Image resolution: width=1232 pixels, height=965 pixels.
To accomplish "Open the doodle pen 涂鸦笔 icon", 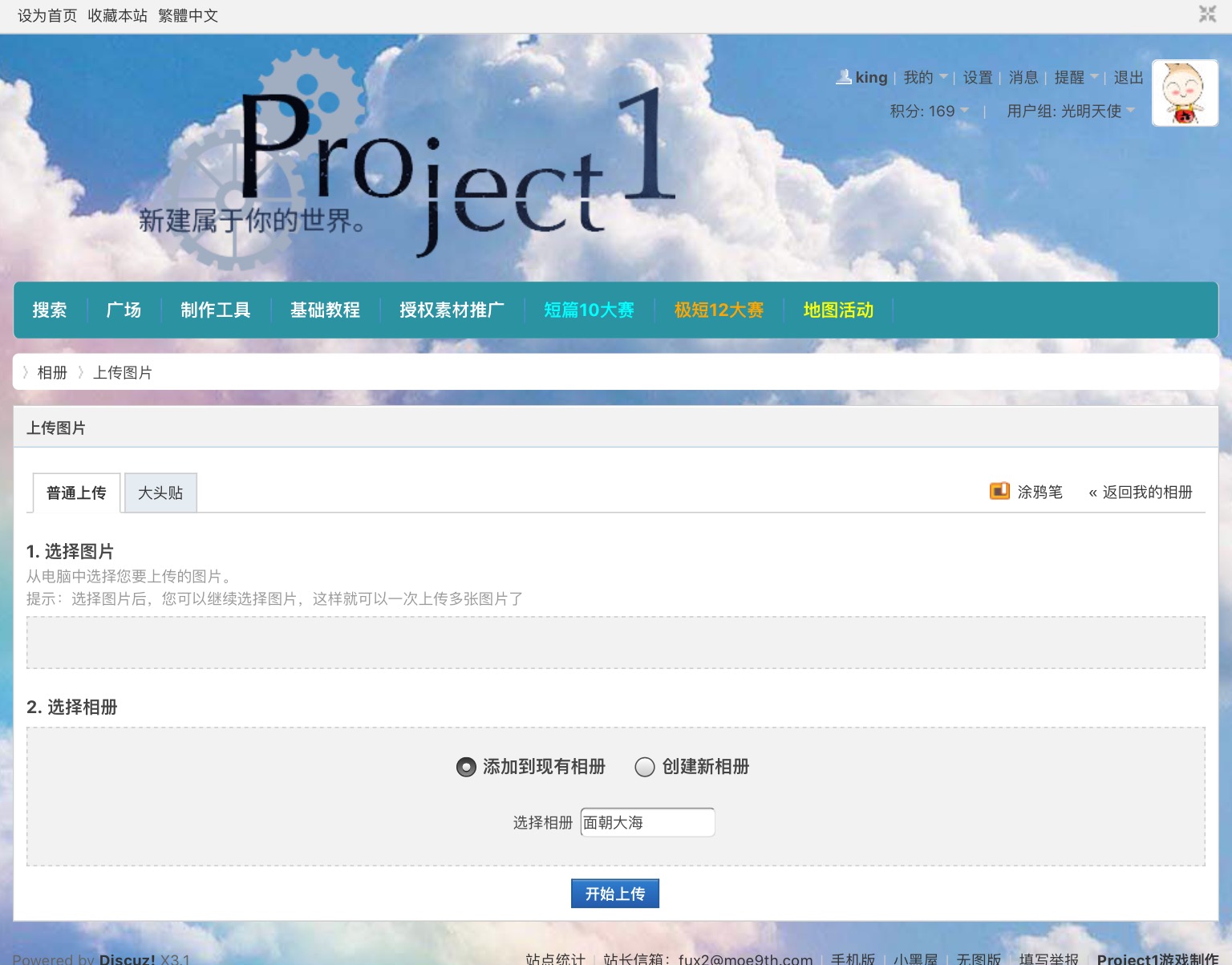I will click(x=999, y=491).
